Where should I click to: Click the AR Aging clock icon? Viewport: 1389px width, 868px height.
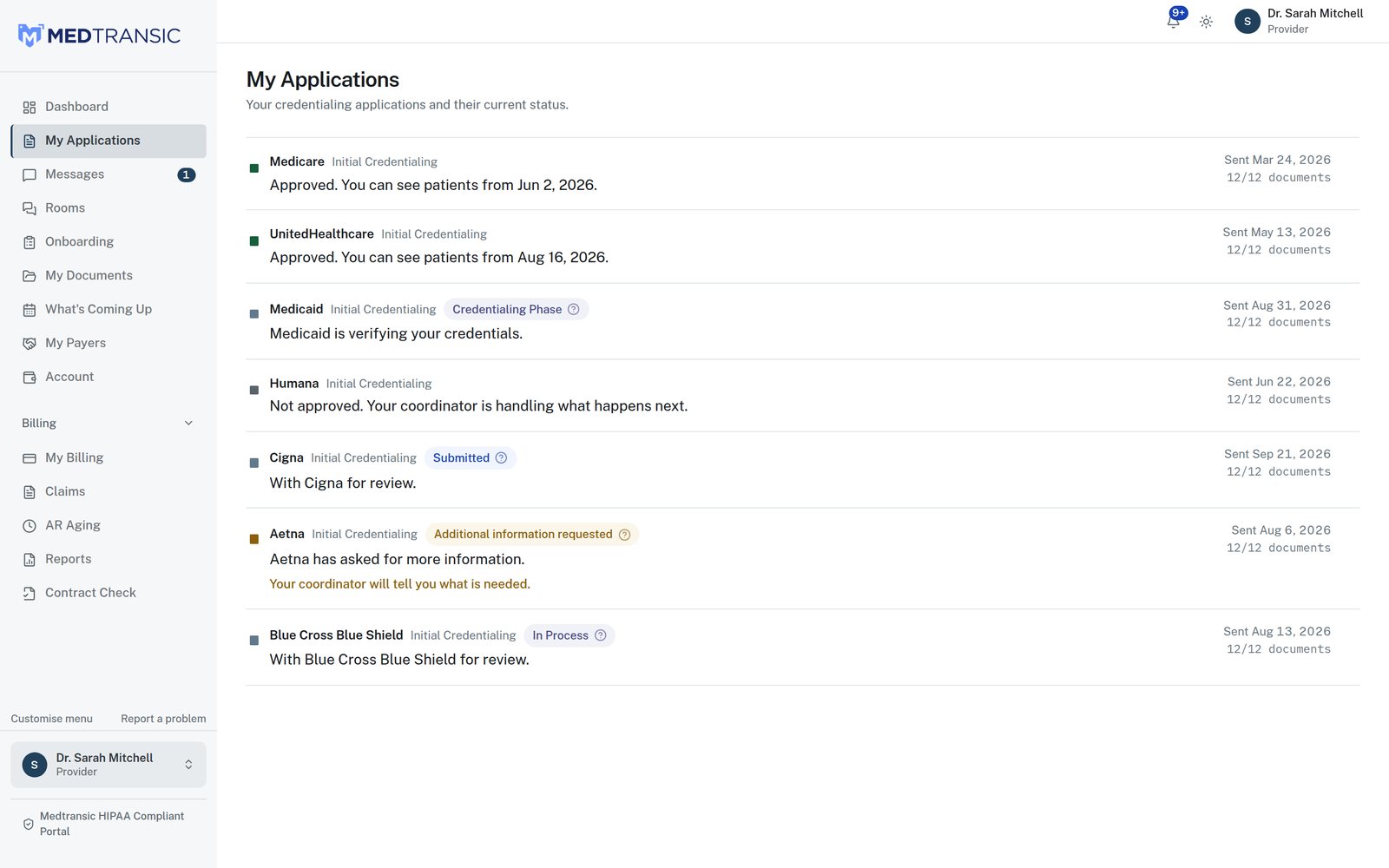[x=30, y=526]
